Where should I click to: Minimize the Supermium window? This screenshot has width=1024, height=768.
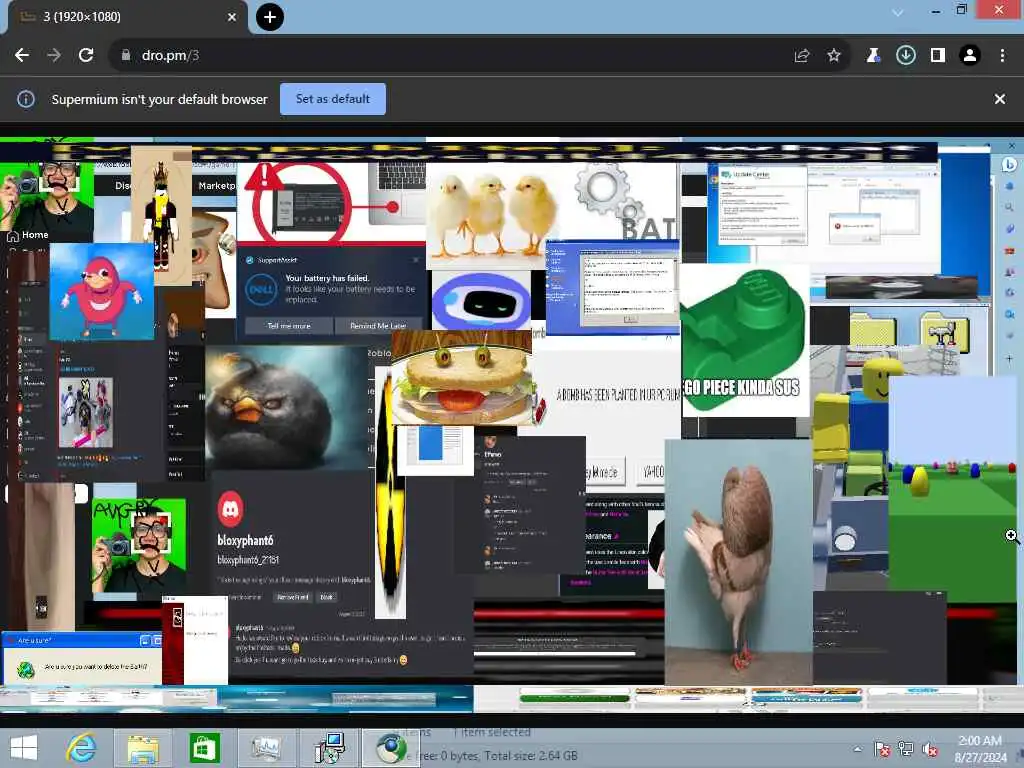936,10
